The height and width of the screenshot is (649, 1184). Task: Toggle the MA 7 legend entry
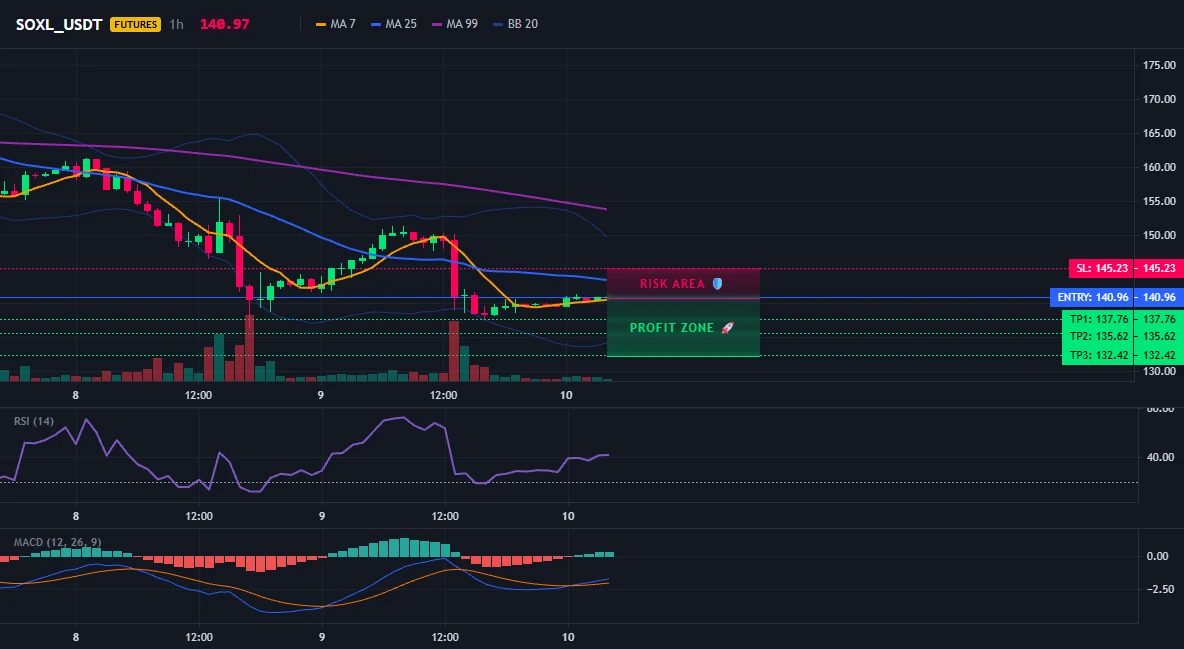(336, 24)
